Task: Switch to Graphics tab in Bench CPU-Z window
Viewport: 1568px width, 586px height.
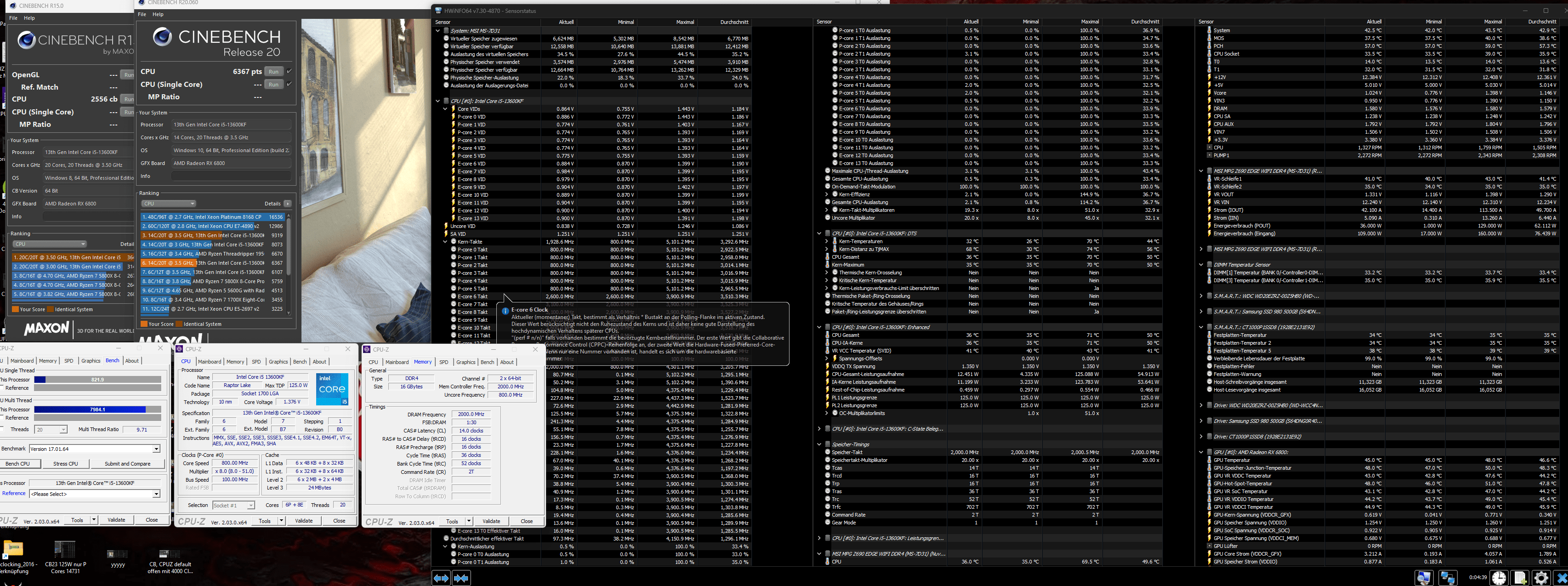Action: (x=91, y=361)
